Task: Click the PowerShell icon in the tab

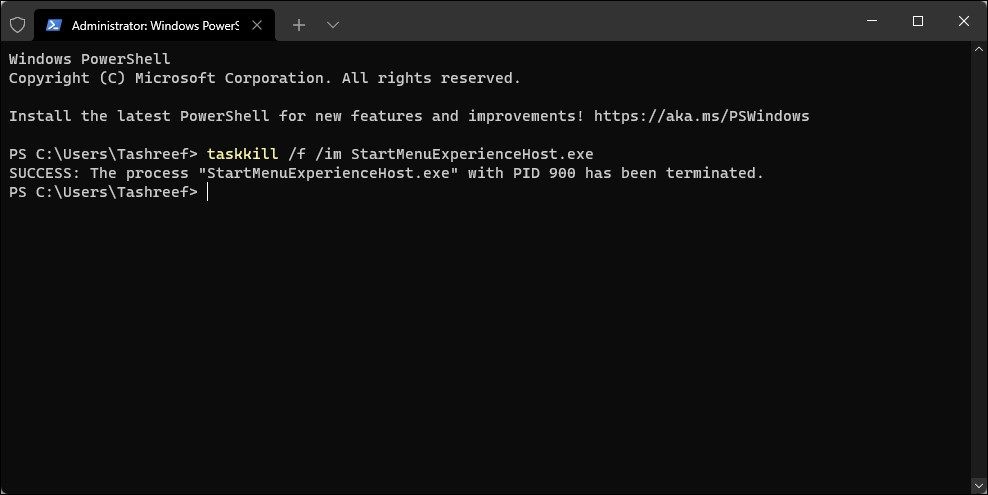Action: 53,24
